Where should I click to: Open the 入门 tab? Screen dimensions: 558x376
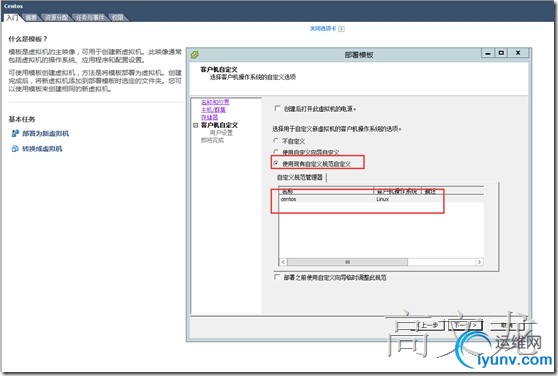12,17
